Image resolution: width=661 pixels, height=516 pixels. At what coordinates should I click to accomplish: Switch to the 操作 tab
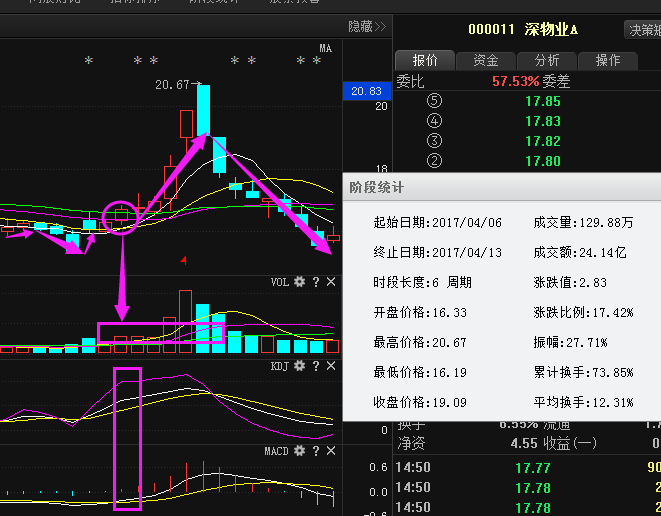click(x=607, y=60)
